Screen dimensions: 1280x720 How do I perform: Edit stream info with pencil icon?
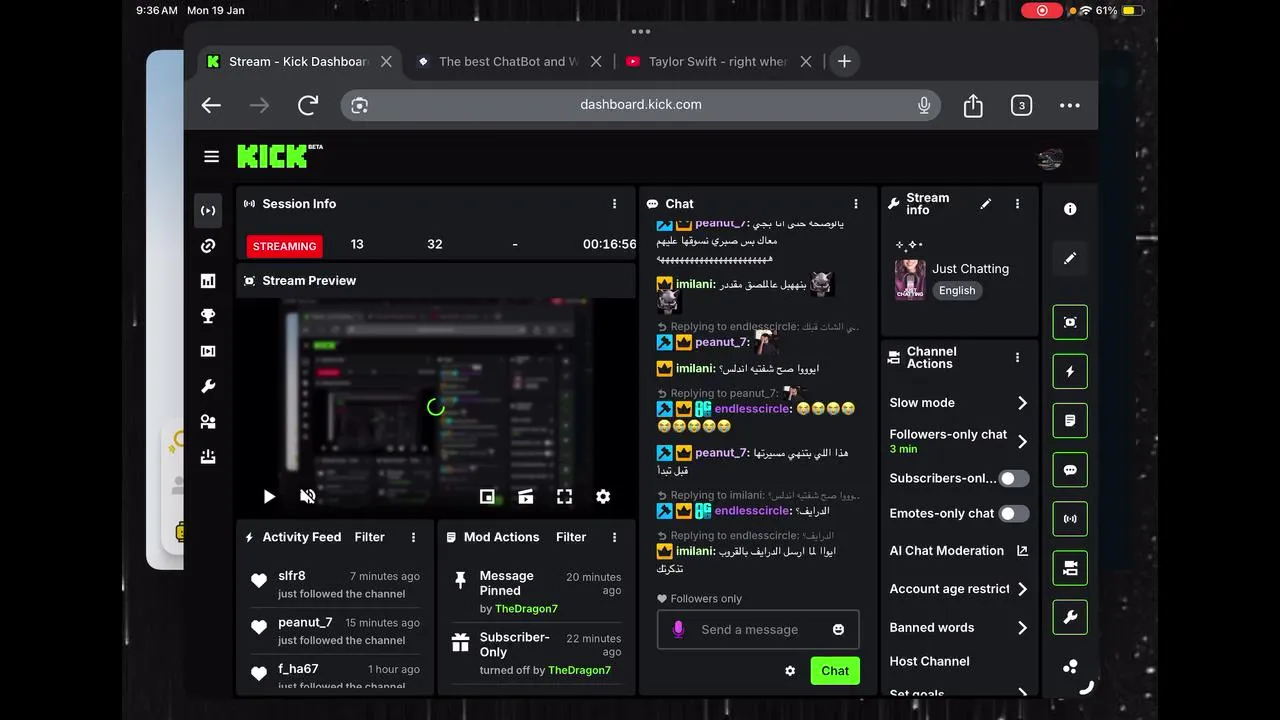(x=985, y=204)
